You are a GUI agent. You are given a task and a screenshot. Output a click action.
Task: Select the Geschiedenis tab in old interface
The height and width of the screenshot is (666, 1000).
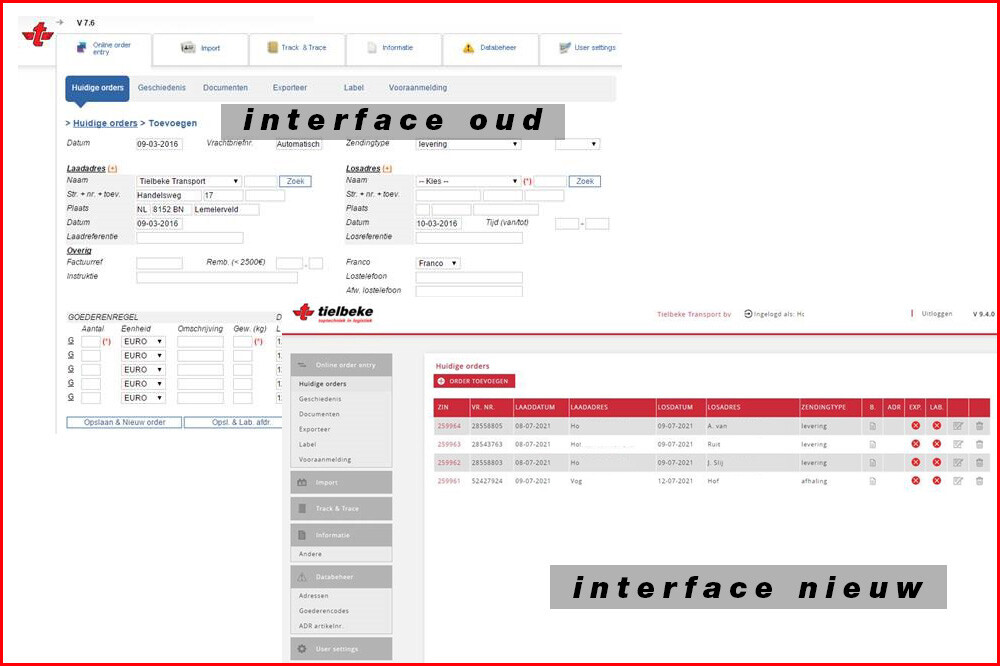(162, 88)
